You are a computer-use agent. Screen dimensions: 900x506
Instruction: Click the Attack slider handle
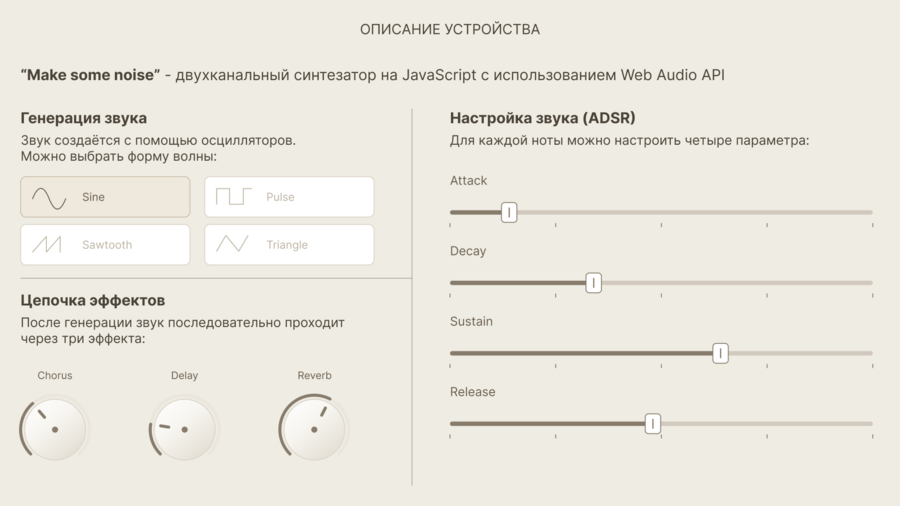pyautogui.click(x=509, y=212)
